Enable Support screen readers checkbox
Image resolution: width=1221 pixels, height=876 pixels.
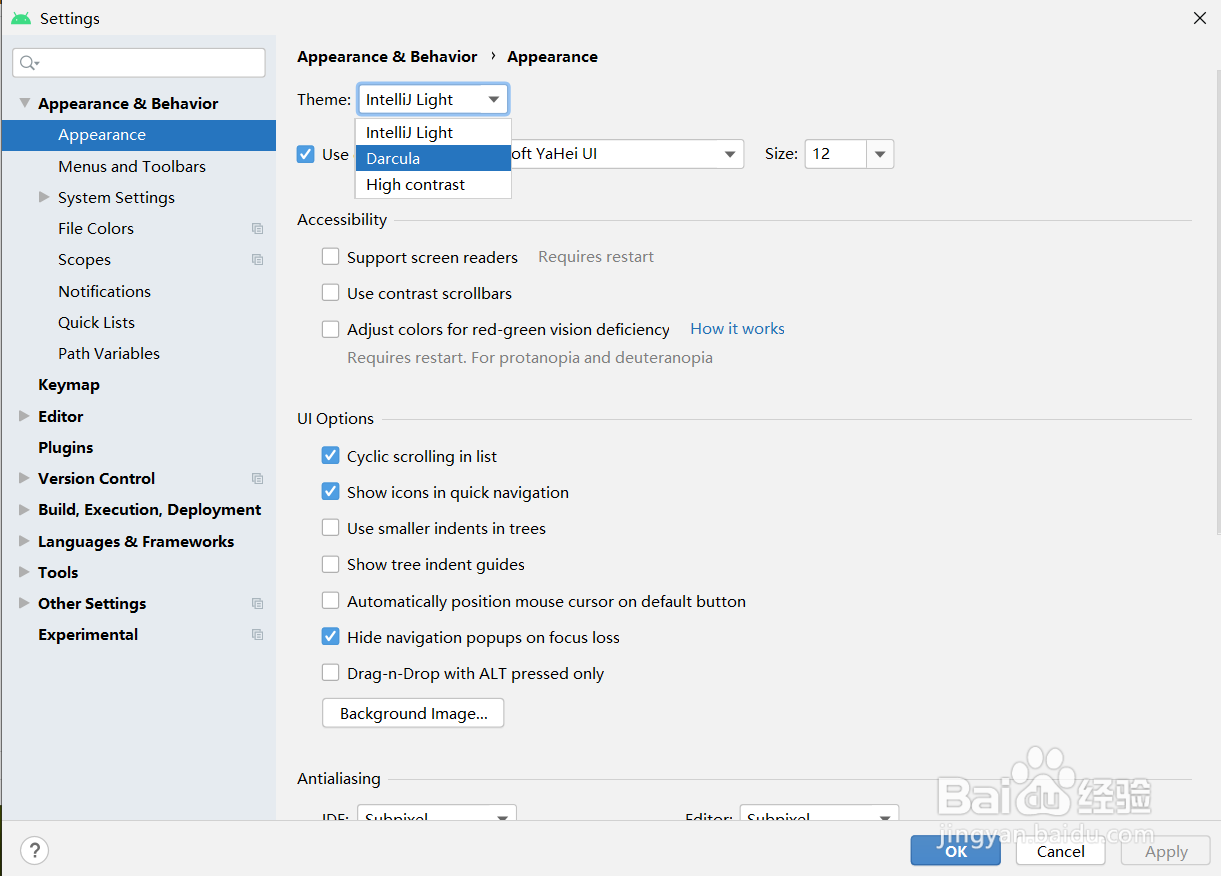click(x=330, y=257)
